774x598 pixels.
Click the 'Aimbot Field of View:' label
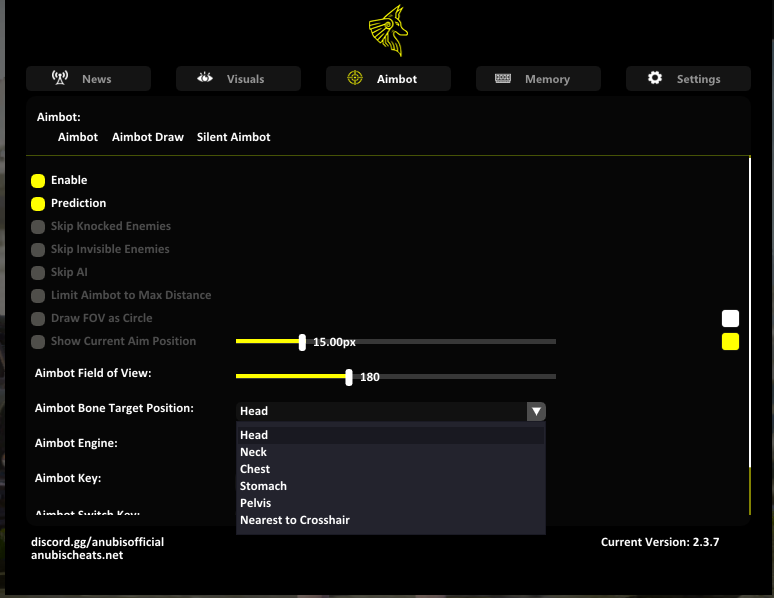pos(93,373)
